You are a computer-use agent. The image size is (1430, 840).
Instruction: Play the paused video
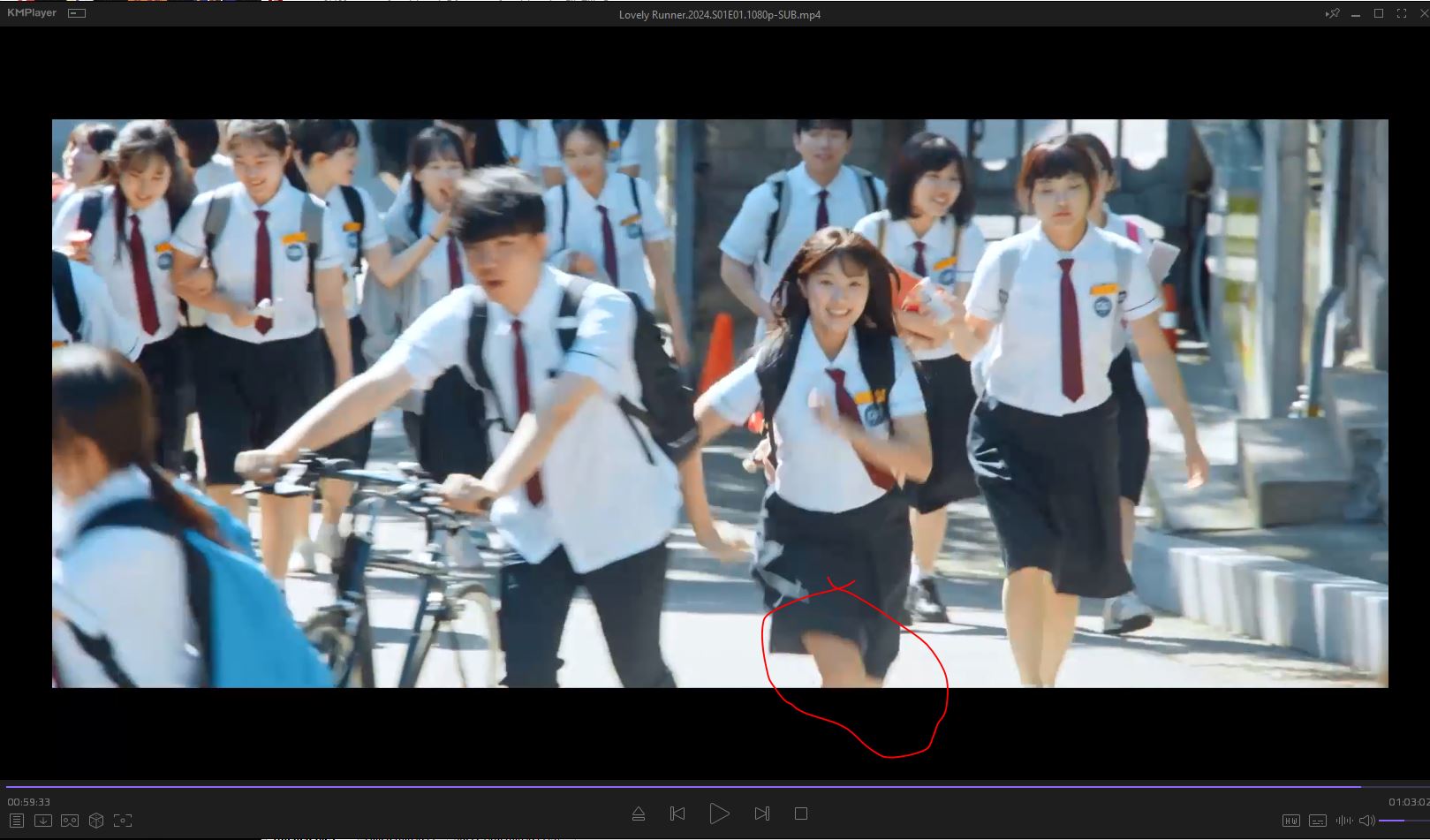719,814
